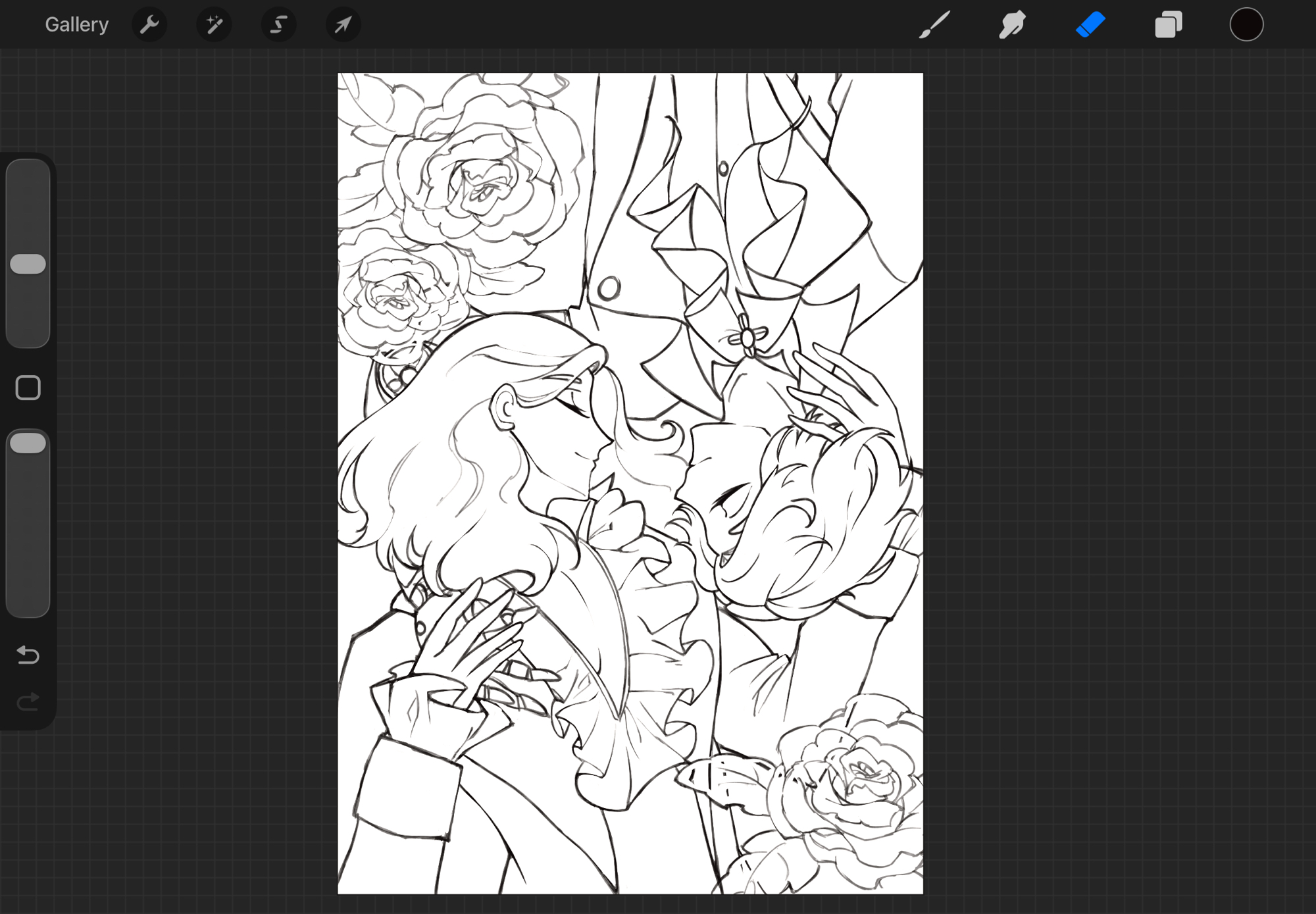Select the Smudge finger tool
This screenshot has width=1316, height=914.
coord(1012,25)
